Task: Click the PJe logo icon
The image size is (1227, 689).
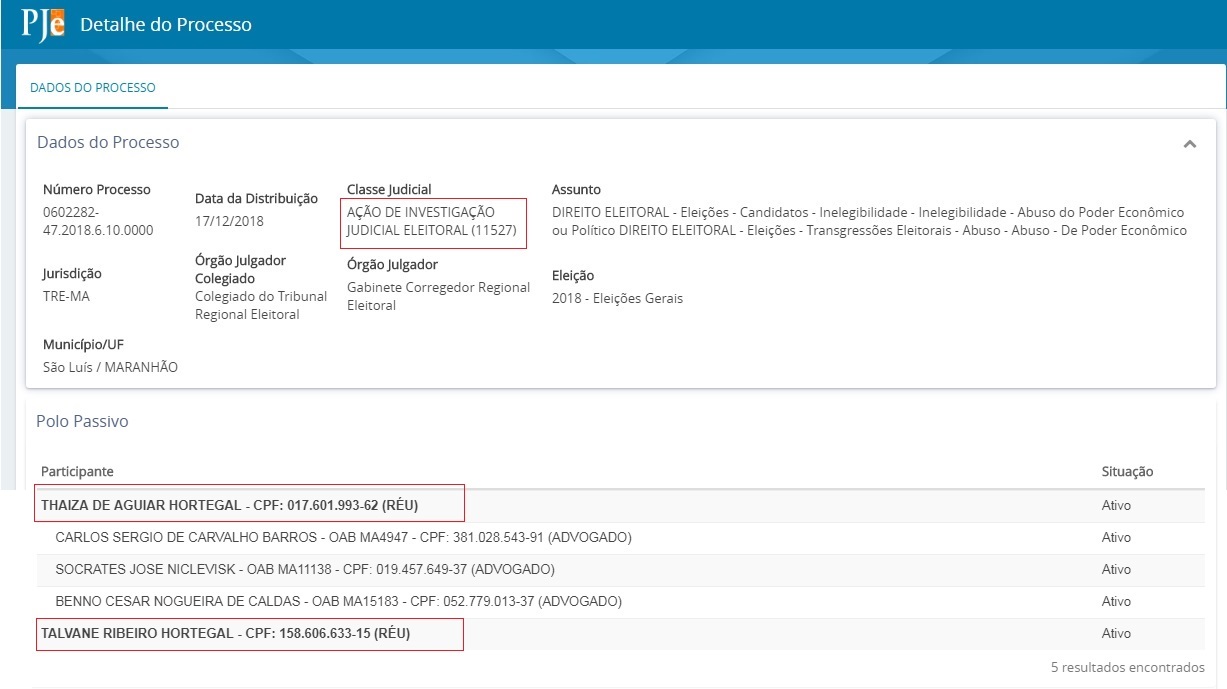Action: pos(43,24)
